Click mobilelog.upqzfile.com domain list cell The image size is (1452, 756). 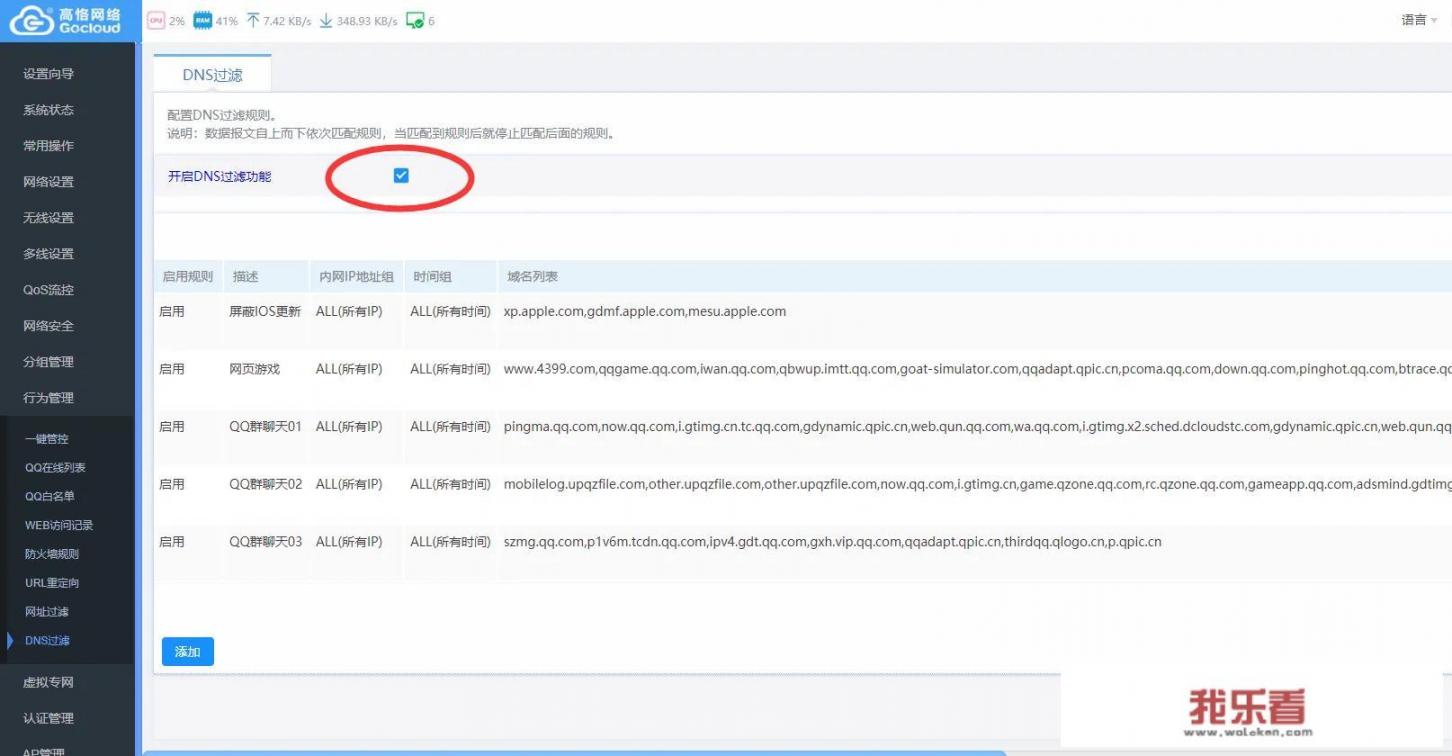point(977,484)
